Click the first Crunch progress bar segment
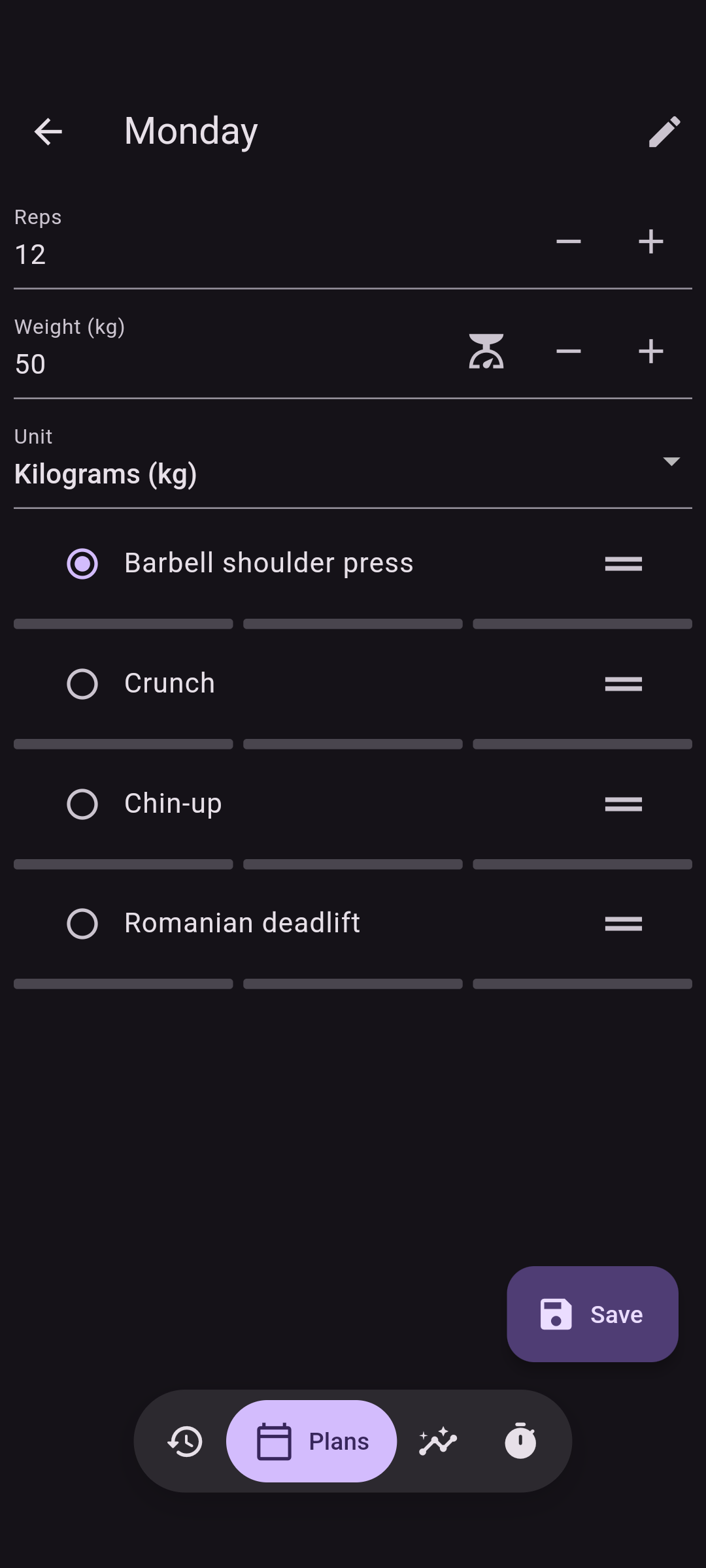The image size is (706, 1568). pyautogui.click(x=124, y=744)
